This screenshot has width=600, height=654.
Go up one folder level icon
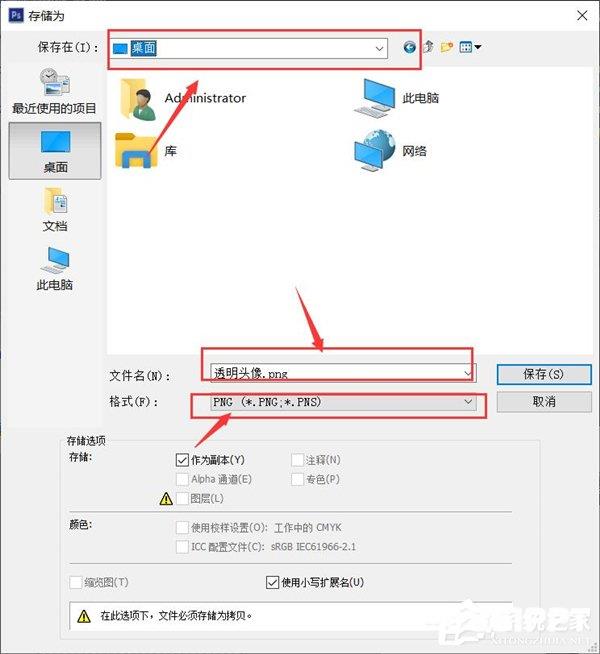(428, 47)
